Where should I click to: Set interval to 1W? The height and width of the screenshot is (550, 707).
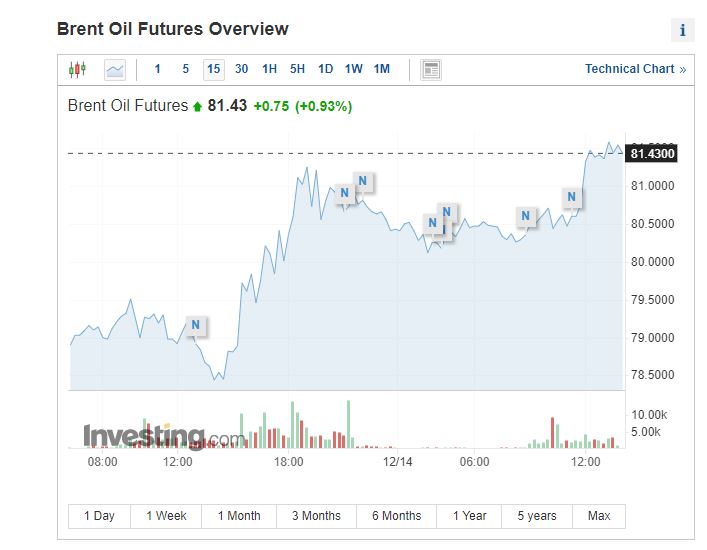click(x=353, y=69)
